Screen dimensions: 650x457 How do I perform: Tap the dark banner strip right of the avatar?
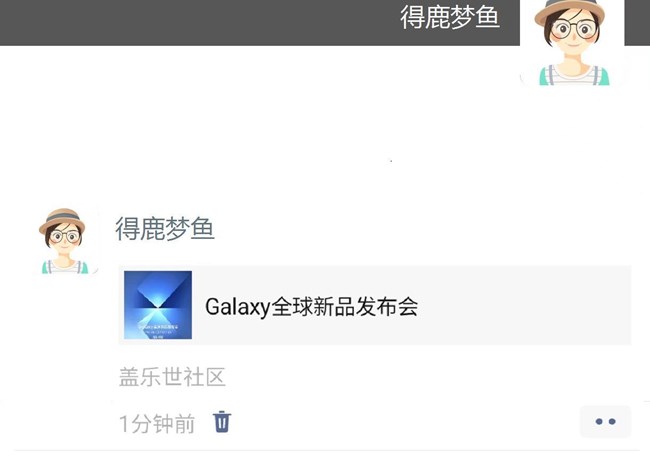pos(637,22)
